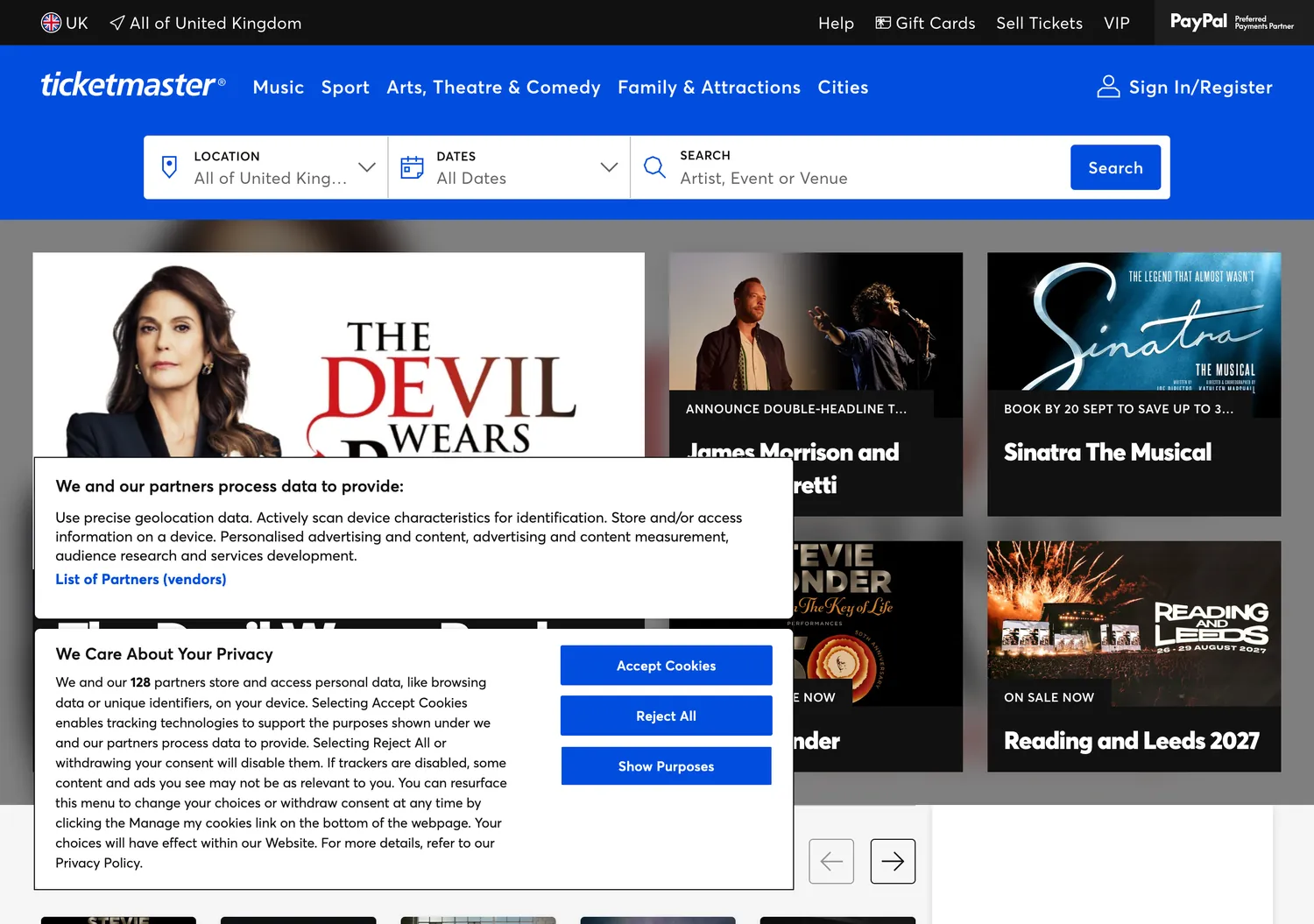Click Sinatra The Musical title
Image resolution: width=1314 pixels, height=924 pixels.
tap(1107, 452)
